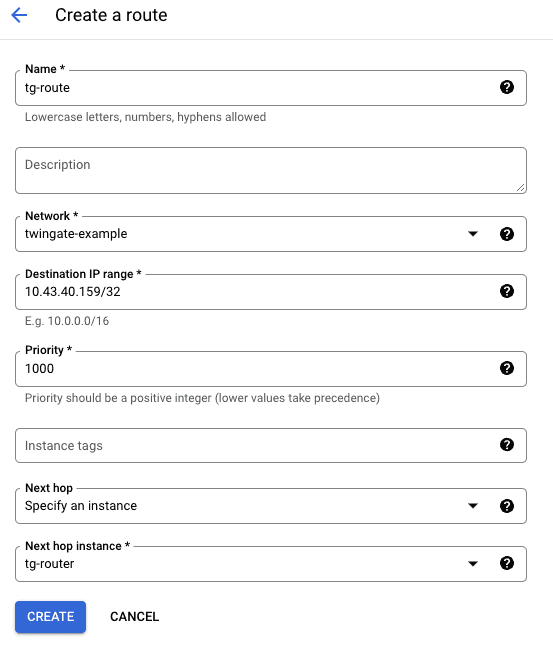Click into the Instance tags field
Screen dimensions: 553x645
point(271,445)
